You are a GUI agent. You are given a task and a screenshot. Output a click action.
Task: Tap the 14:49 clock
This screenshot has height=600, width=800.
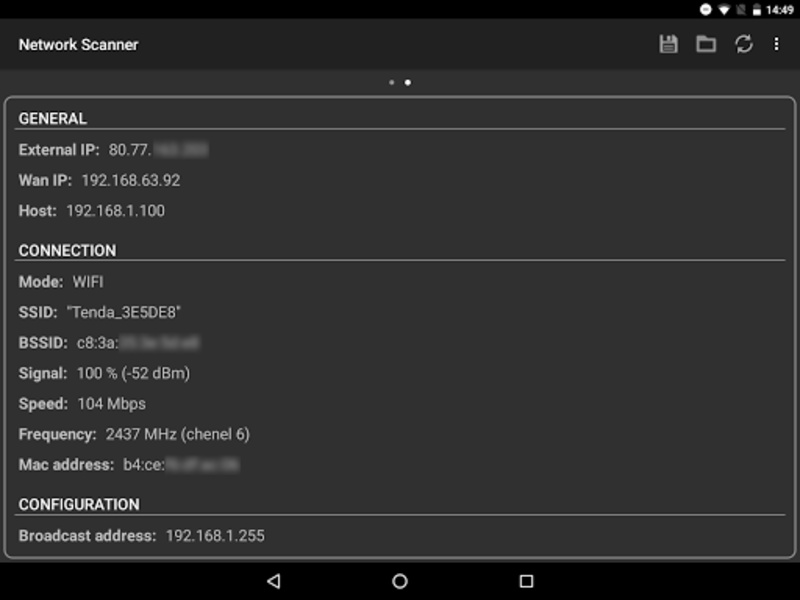(780, 10)
